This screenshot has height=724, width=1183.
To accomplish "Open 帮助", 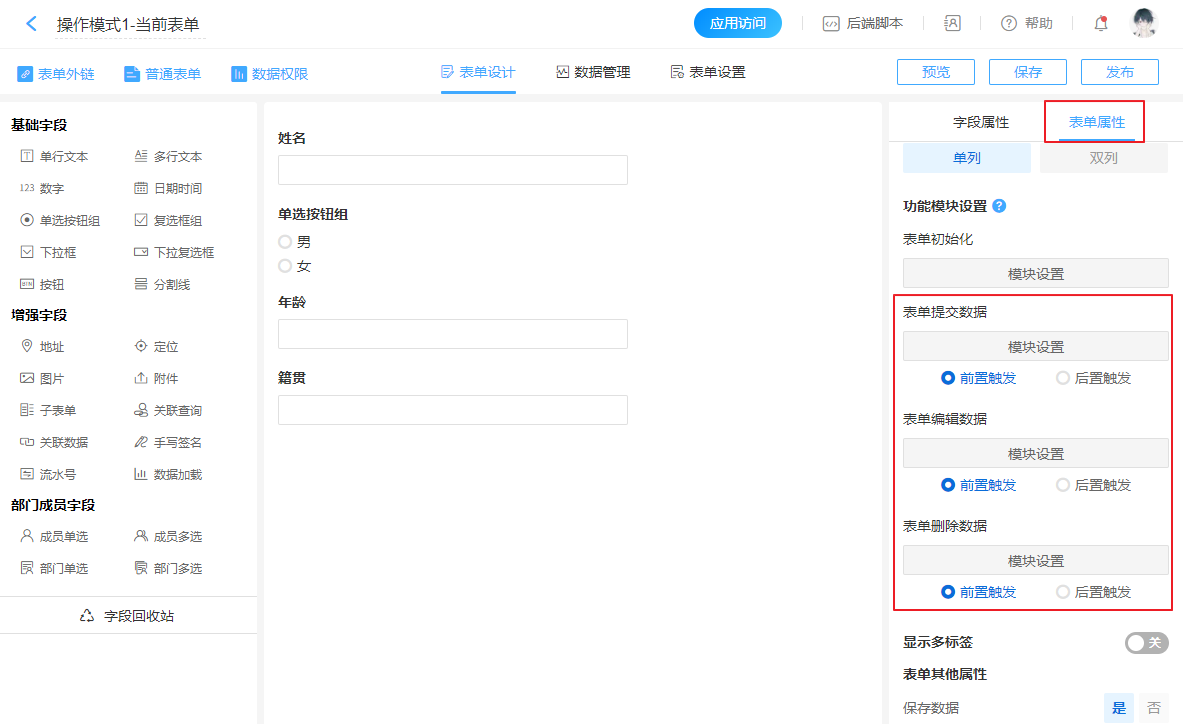I will [1027, 23].
